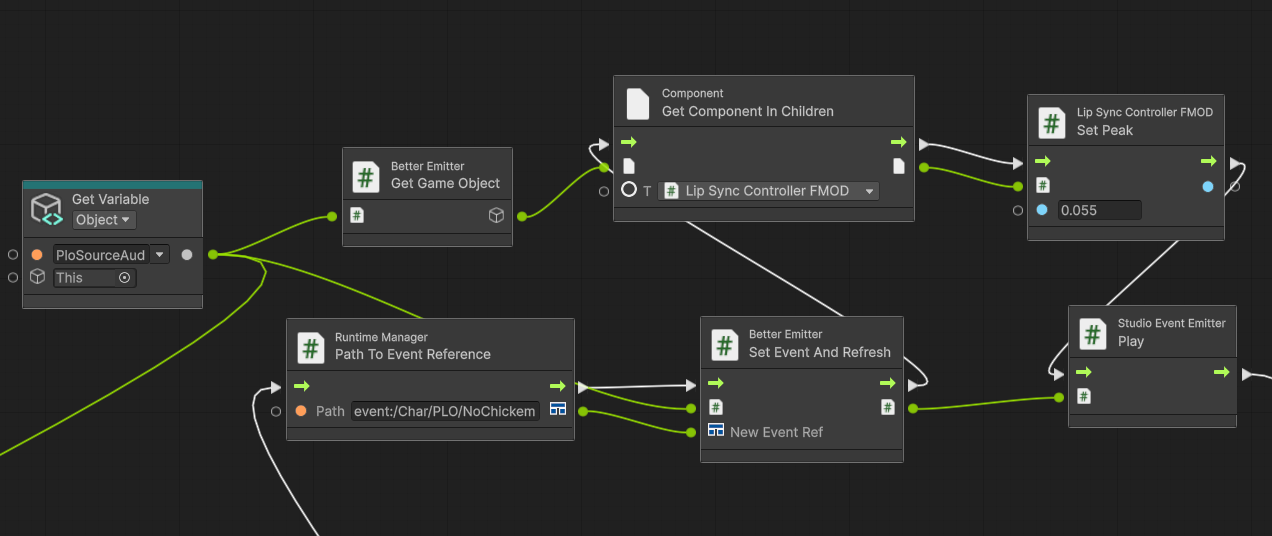Click the T type port circle on Get Component
The width and height of the screenshot is (1272, 536).
[x=629, y=190]
